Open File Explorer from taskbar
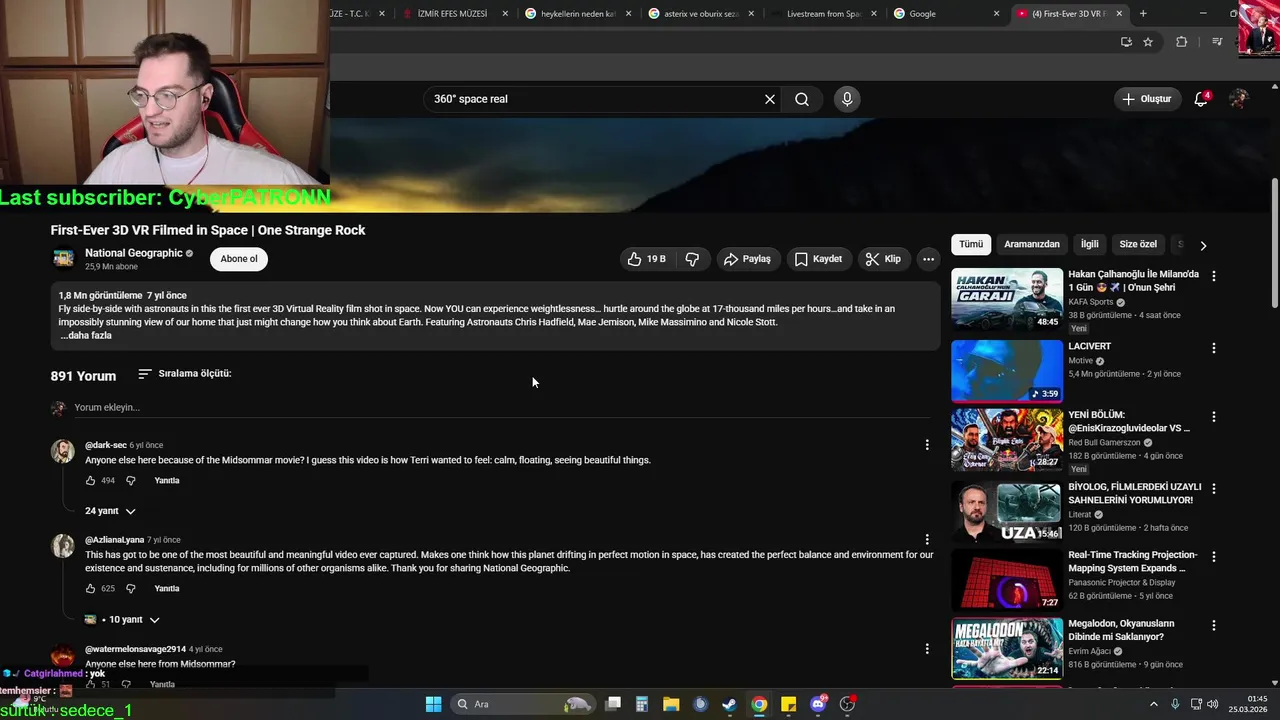Screen dimensions: 1280x720 (x=671, y=704)
